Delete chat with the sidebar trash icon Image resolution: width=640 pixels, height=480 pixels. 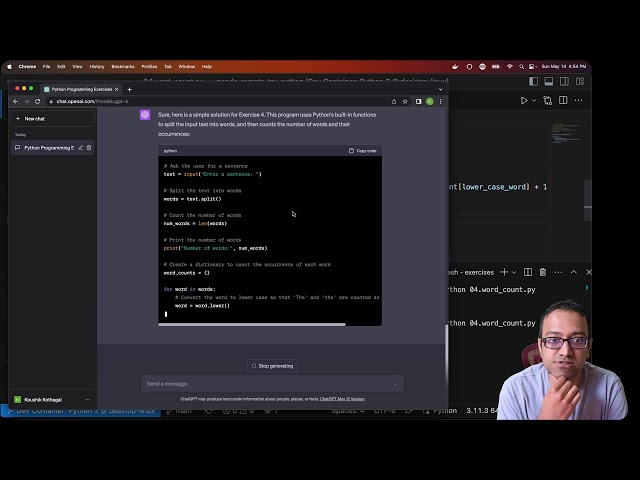click(89, 148)
